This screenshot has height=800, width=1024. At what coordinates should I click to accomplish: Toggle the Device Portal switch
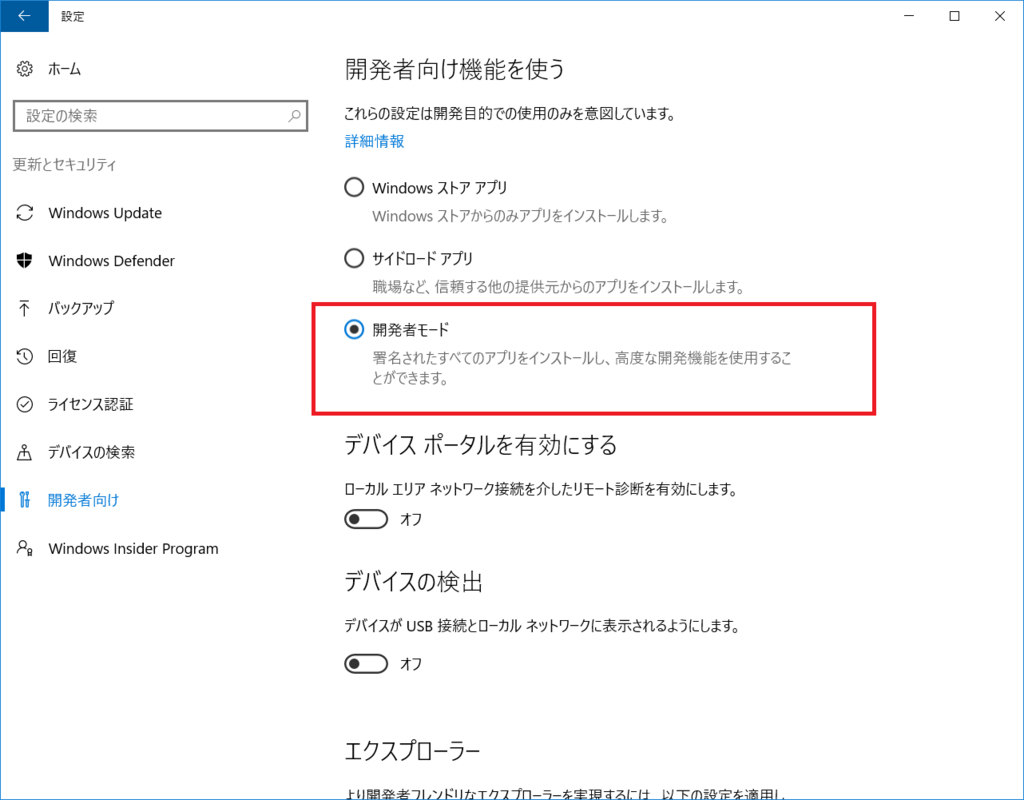click(x=366, y=519)
